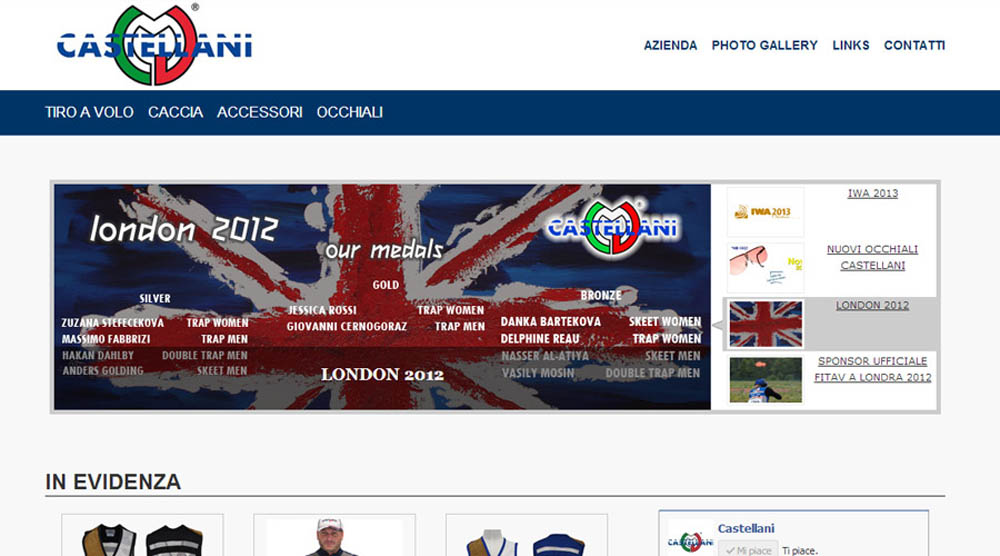This screenshot has width=1000, height=556.
Task: Open the PHOTO GALLERY page
Action: (765, 45)
